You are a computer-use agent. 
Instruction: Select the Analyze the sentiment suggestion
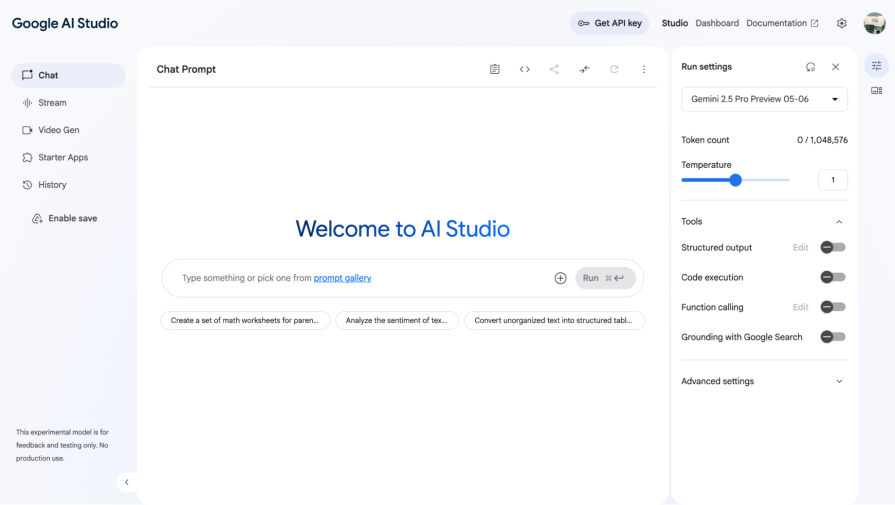(397, 321)
